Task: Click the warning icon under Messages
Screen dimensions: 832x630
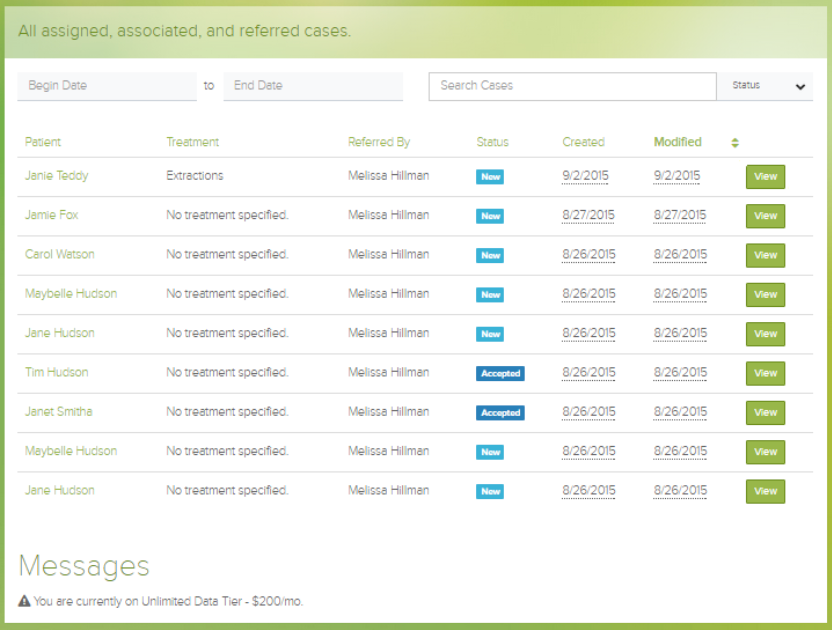Action: click(24, 601)
